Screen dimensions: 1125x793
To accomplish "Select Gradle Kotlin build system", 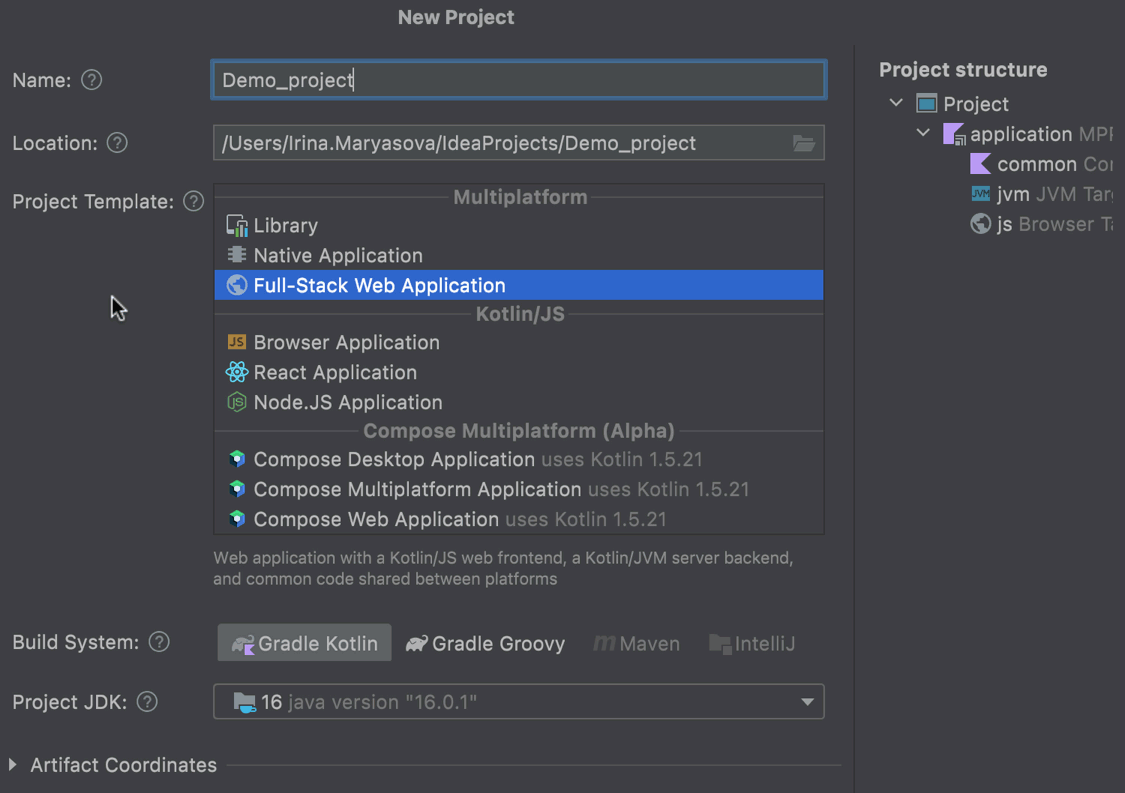I will pyautogui.click(x=305, y=644).
